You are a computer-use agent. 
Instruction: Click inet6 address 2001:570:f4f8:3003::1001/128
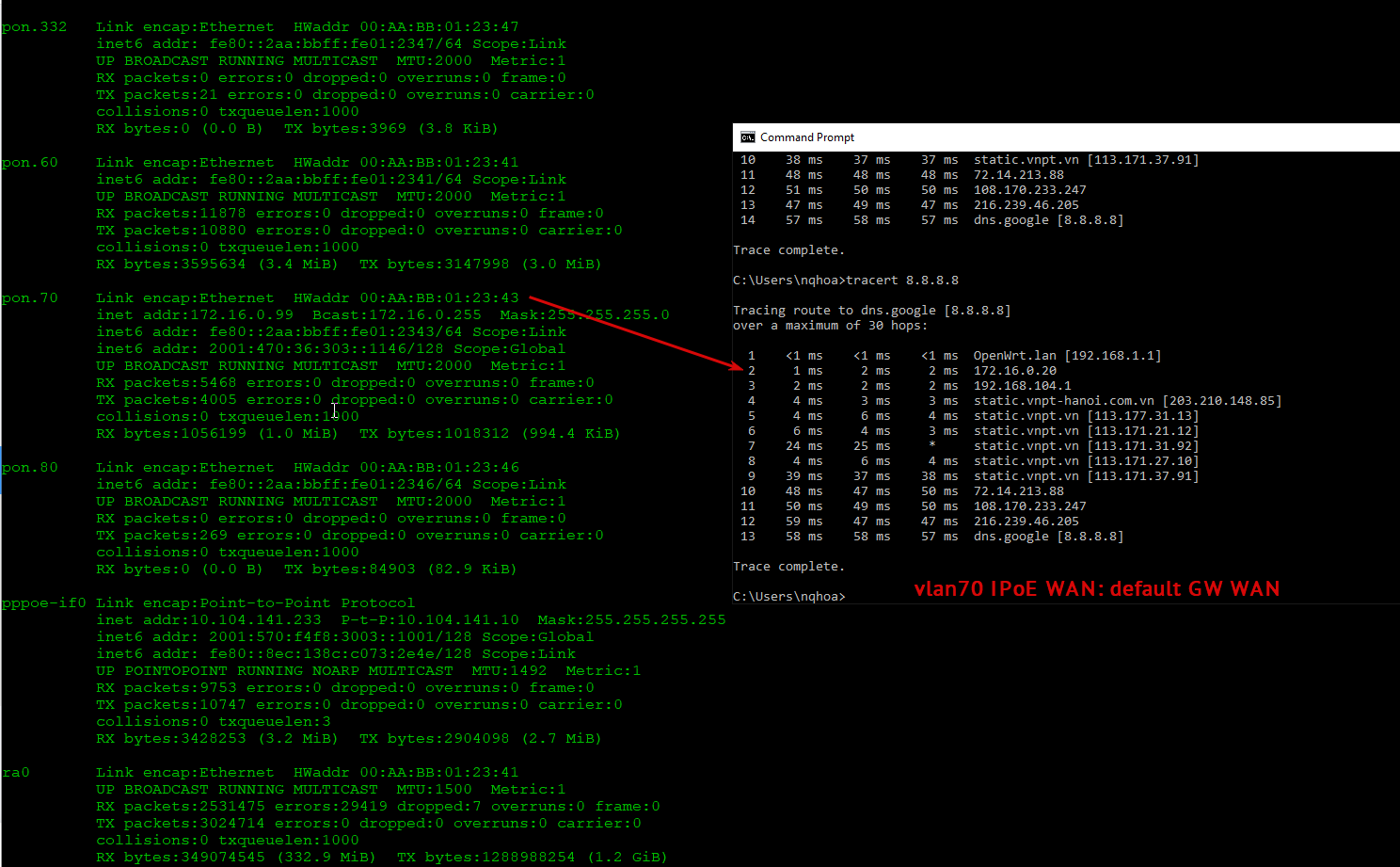(341, 636)
